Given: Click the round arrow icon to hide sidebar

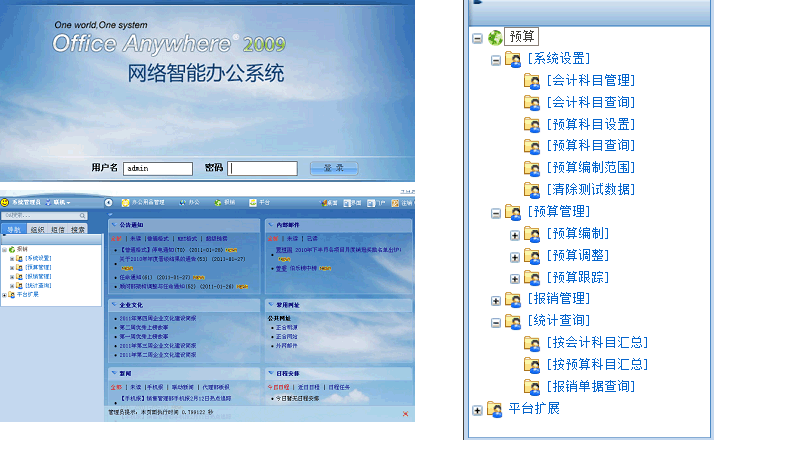Looking at the screenshot, I should tap(109, 203).
